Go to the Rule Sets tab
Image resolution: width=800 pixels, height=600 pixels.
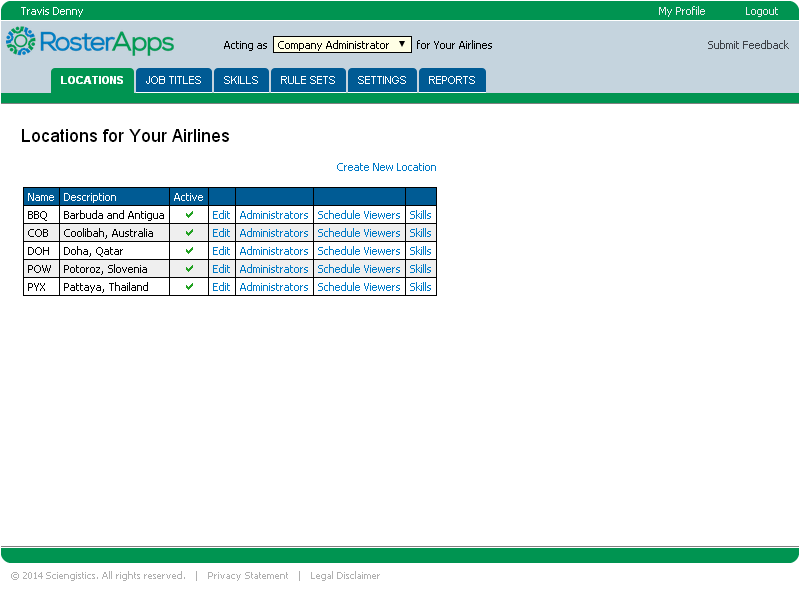[308, 80]
